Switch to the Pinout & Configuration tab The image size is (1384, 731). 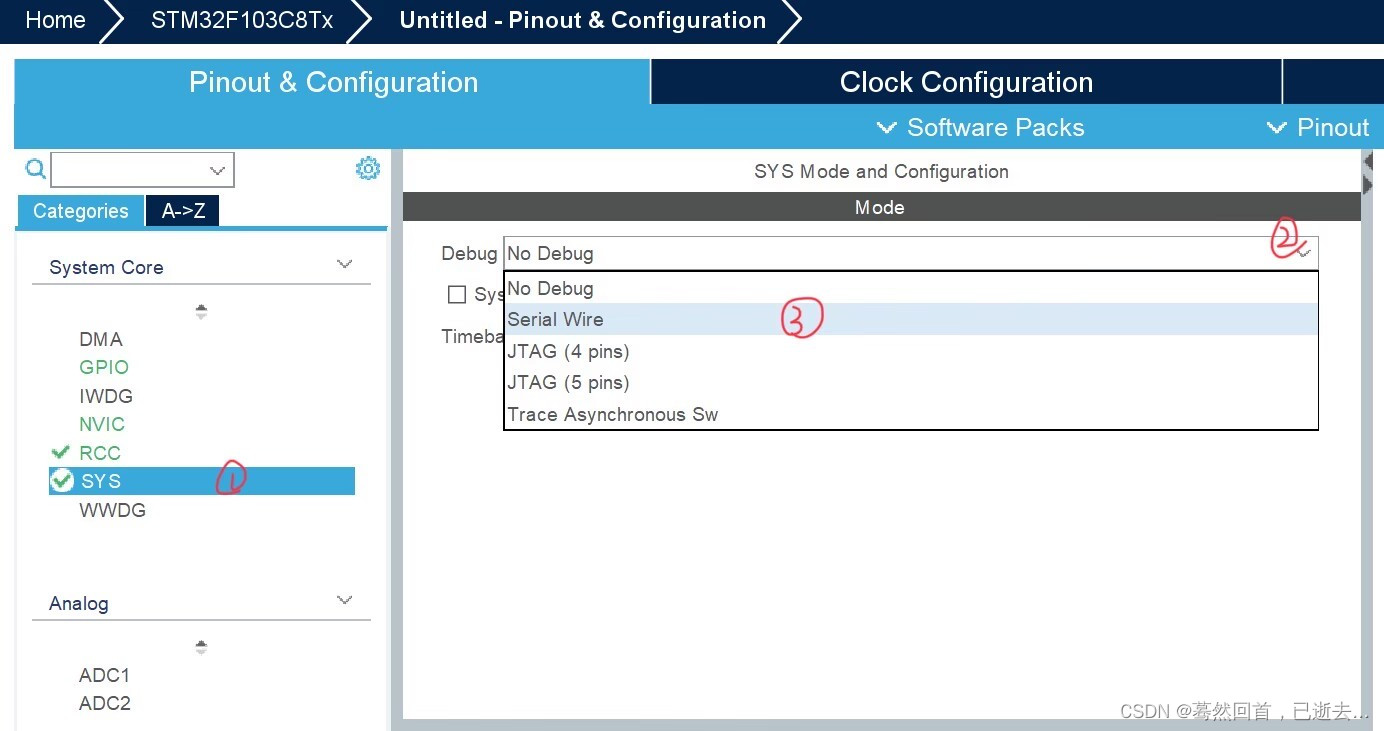pyautogui.click(x=333, y=82)
